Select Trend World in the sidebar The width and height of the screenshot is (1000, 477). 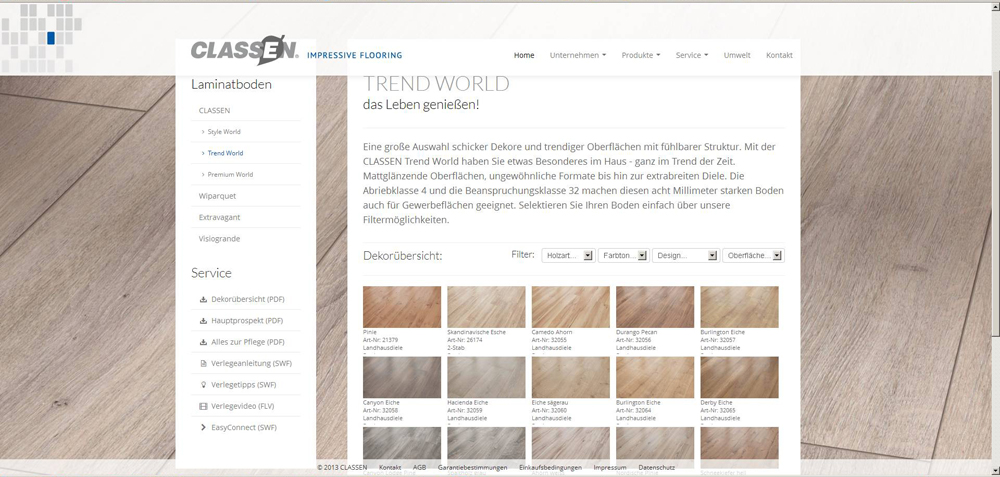225,153
